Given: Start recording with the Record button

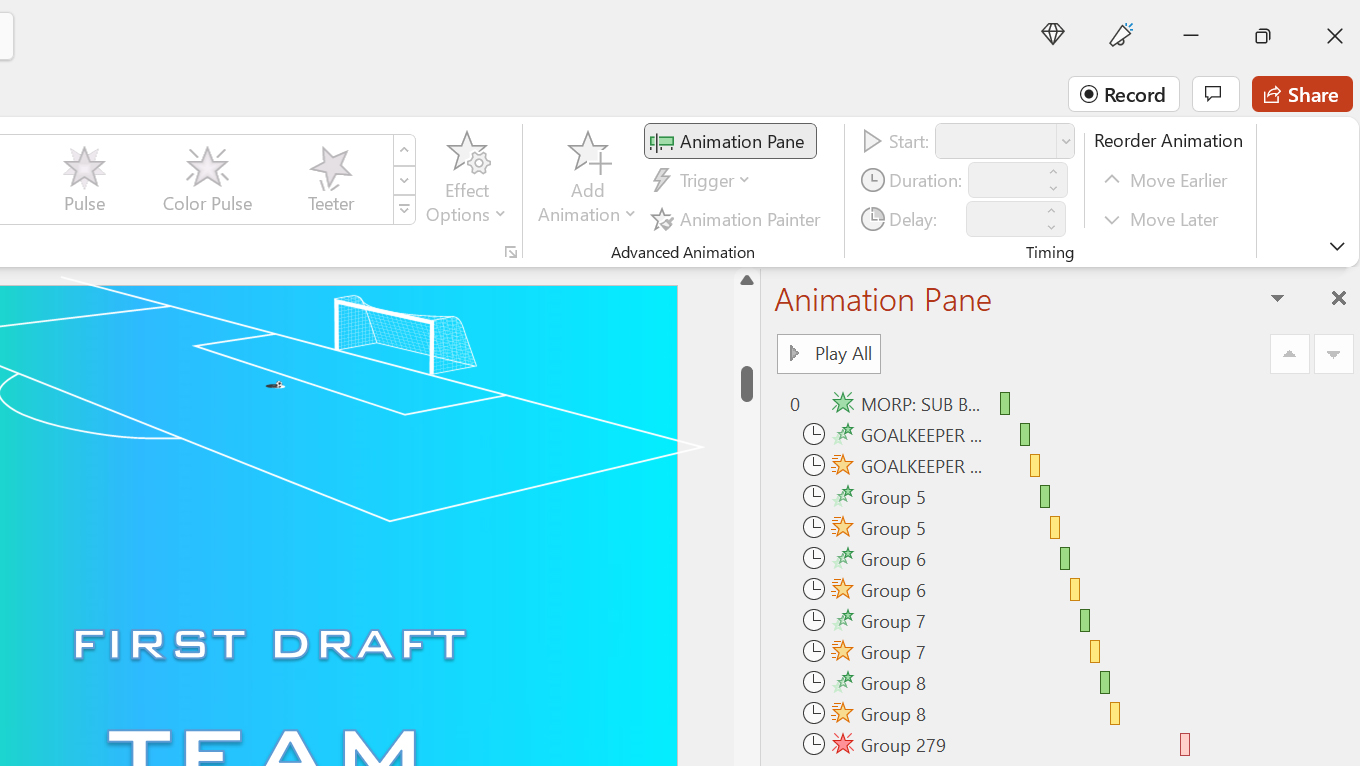Looking at the screenshot, I should [x=1123, y=94].
